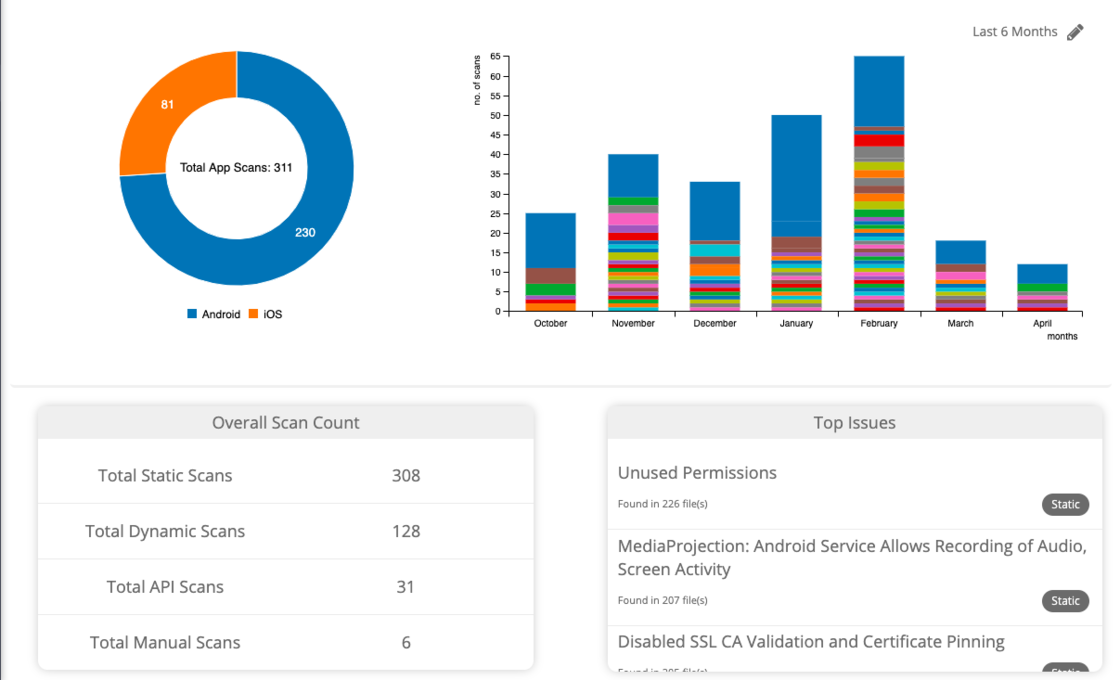Open the MediaProjection Android Service issue
The image size is (1120, 680).
point(852,557)
